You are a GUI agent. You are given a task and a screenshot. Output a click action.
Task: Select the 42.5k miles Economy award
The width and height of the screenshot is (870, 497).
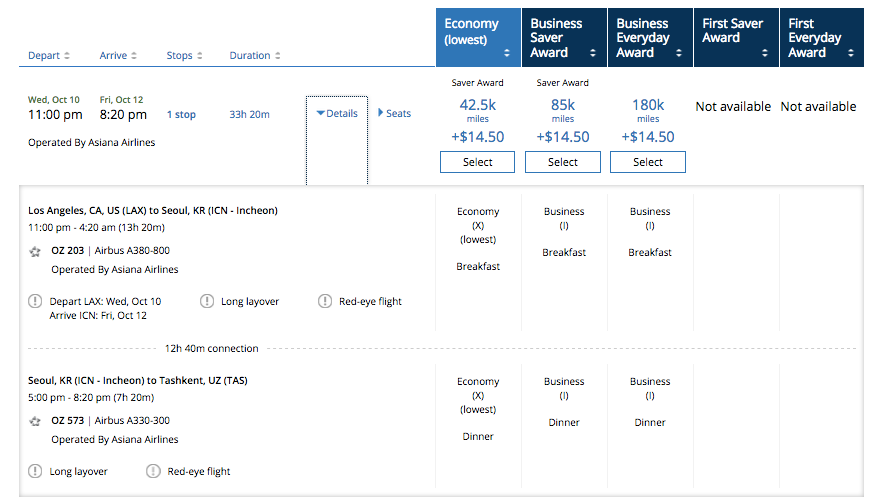click(x=477, y=162)
